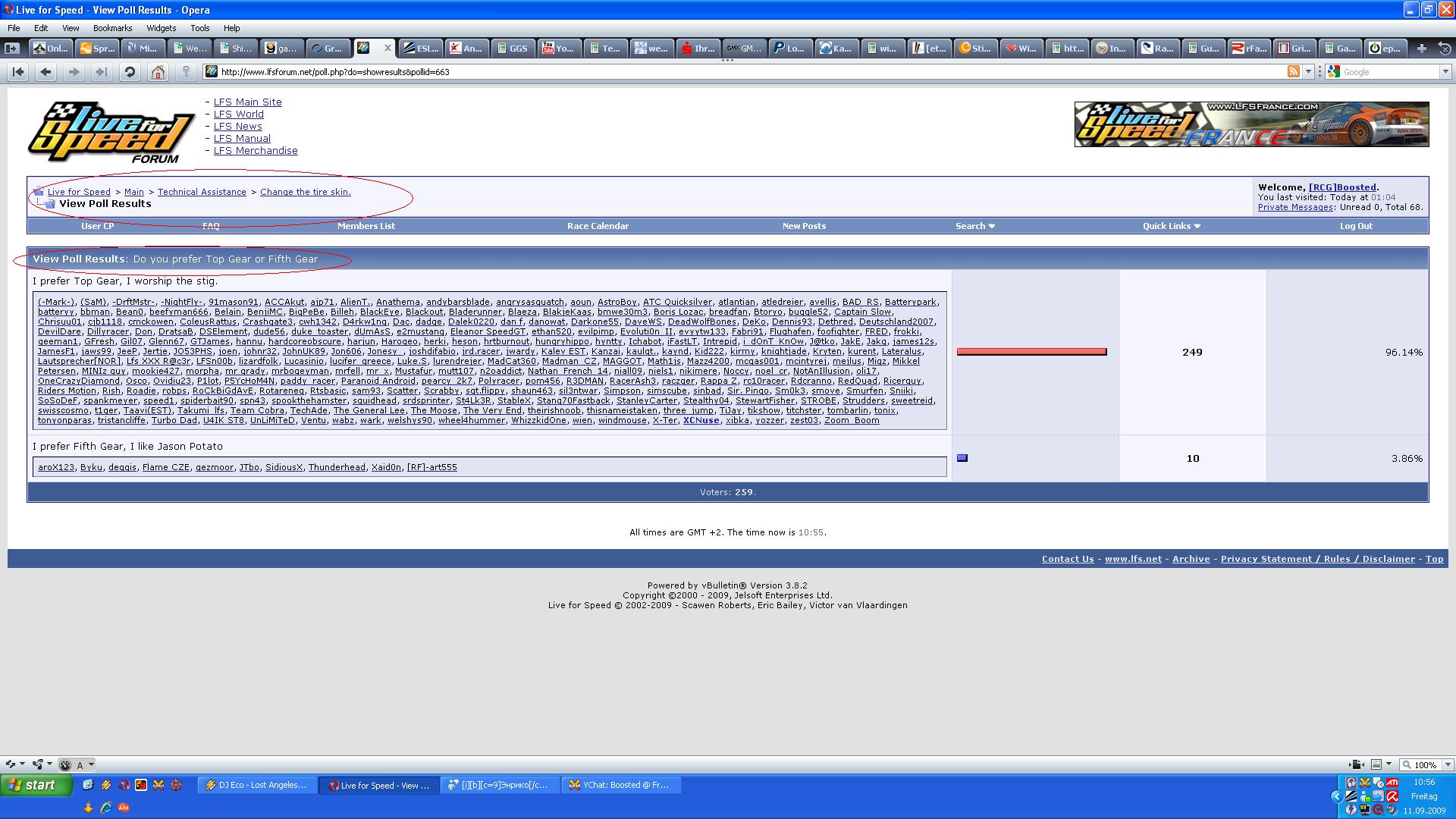Viewport: 1456px width, 819px height.
Task: Click the Rewind navigation button
Action: coord(18,72)
